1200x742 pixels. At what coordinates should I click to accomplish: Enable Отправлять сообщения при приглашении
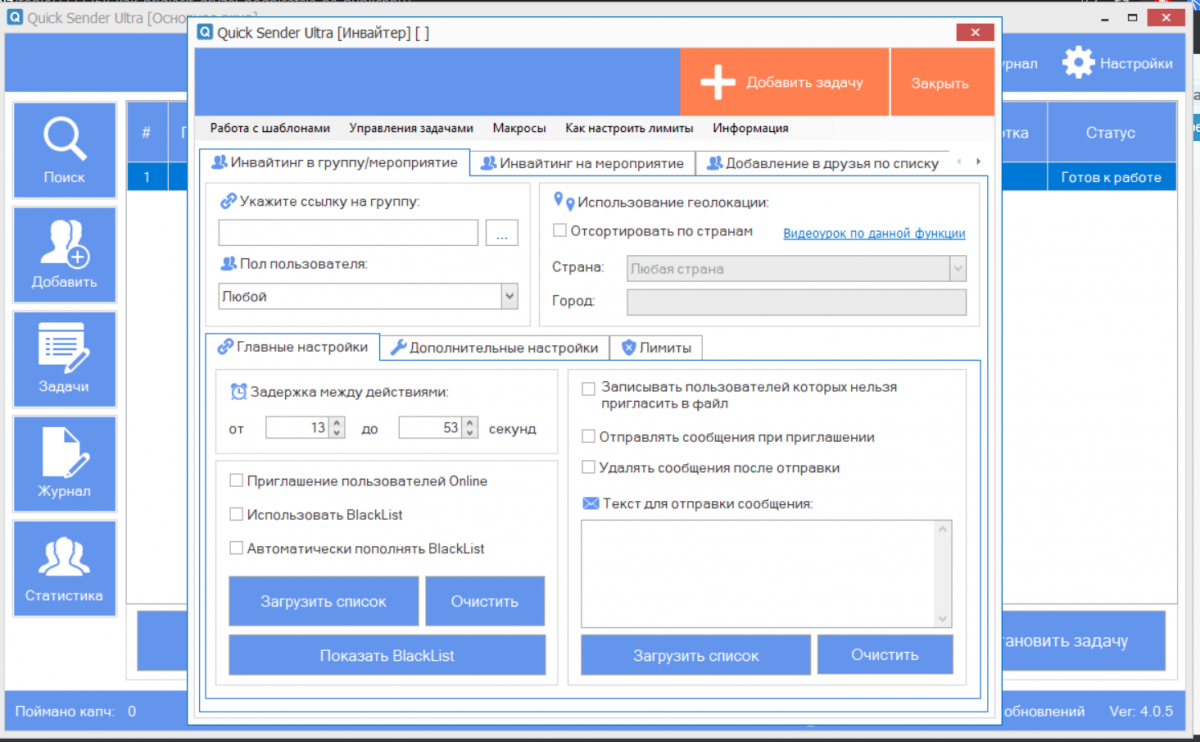(589, 437)
